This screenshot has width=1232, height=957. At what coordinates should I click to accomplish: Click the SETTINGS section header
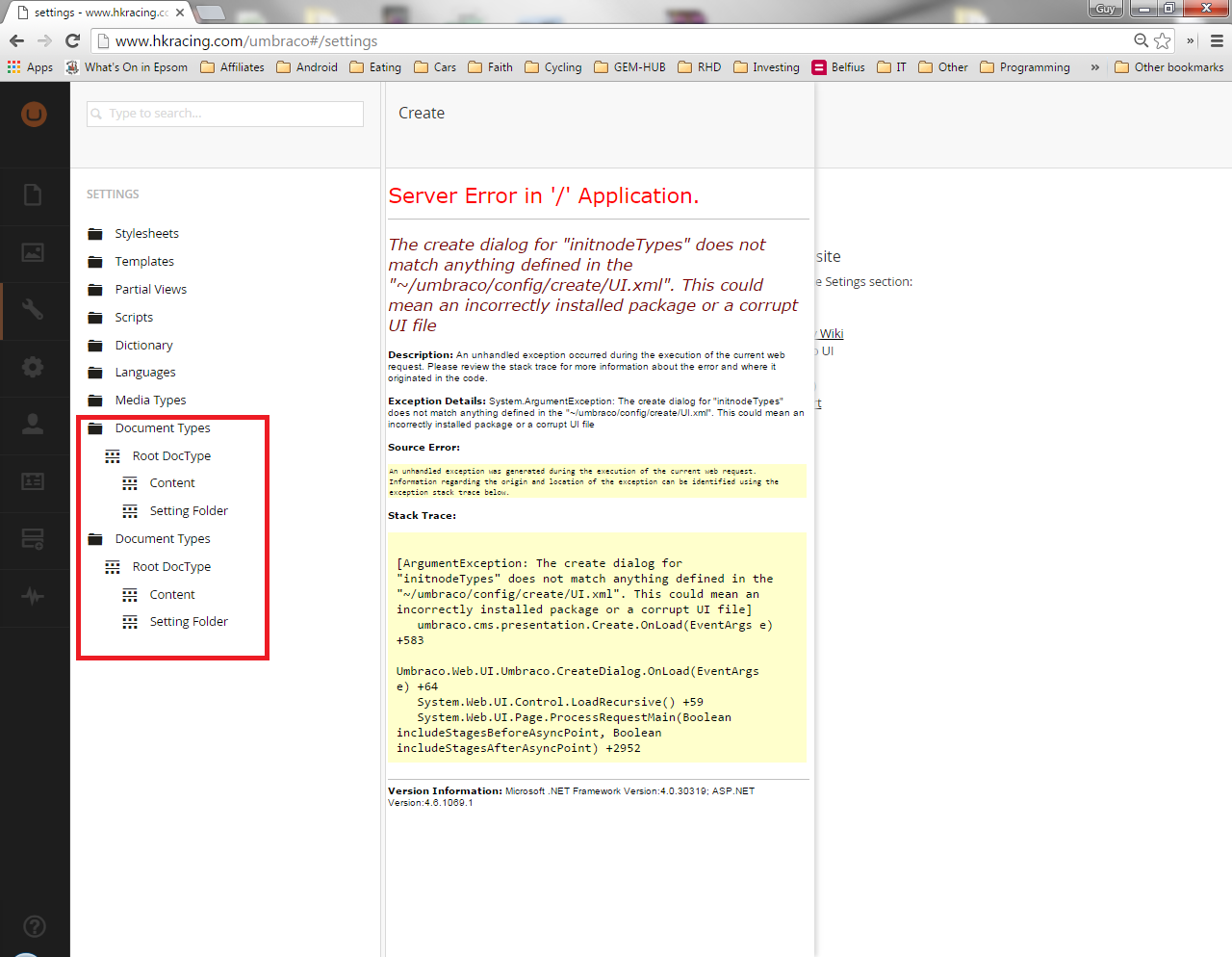pyautogui.click(x=113, y=194)
